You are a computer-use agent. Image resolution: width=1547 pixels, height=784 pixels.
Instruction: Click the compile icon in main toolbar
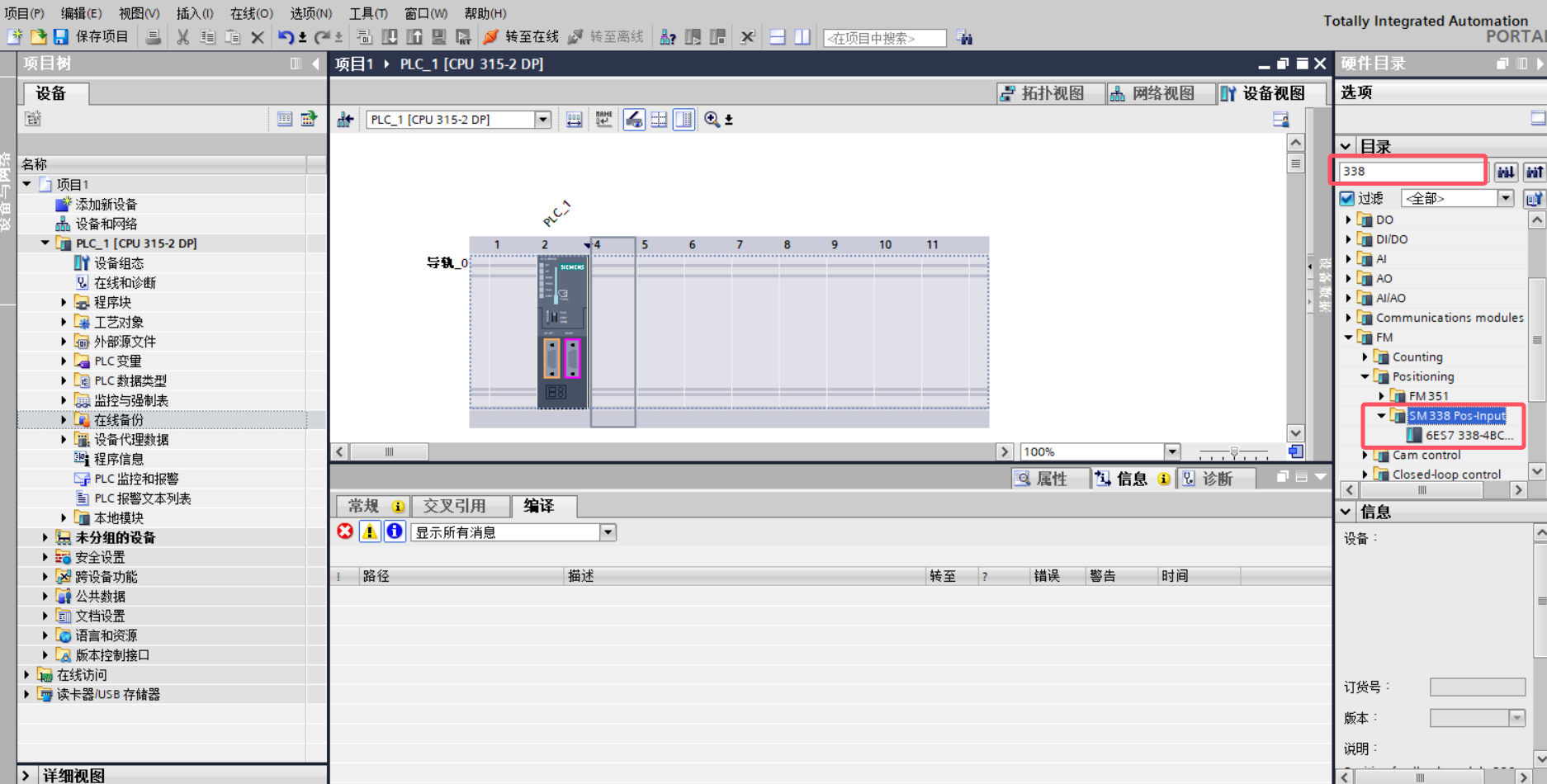pyautogui.click(x=364, y=37)
